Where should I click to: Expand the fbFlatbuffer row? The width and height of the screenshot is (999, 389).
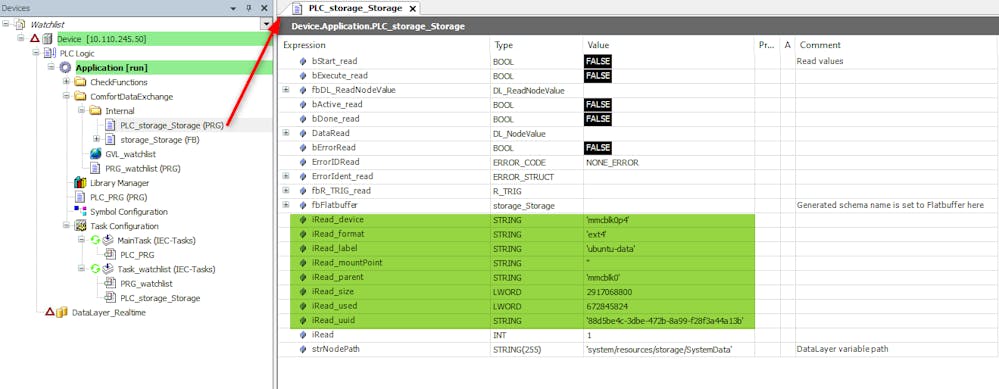pyautogui.click(x=286, y=205)
